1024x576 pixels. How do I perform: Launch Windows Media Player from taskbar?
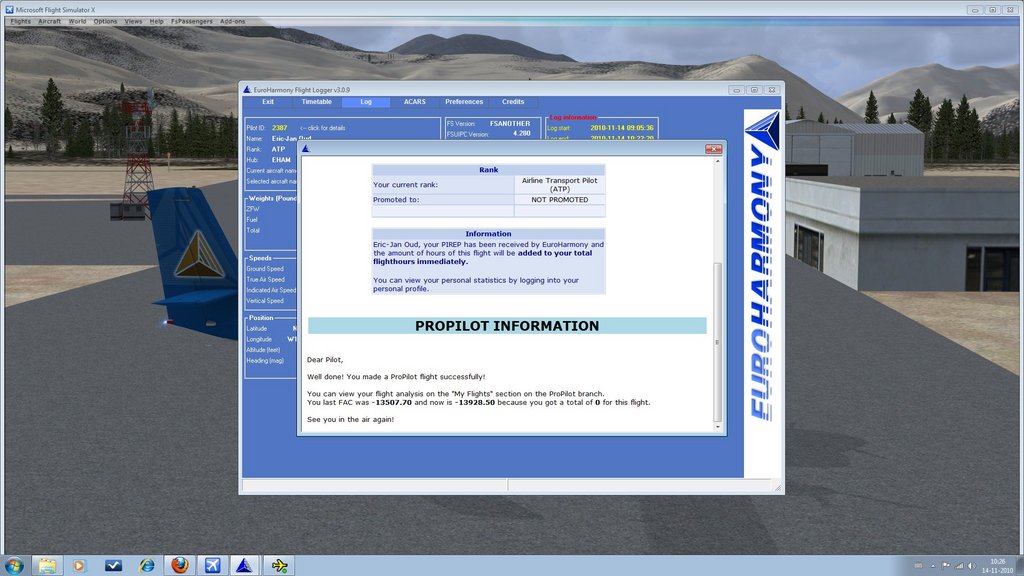(x=80, y=565)
